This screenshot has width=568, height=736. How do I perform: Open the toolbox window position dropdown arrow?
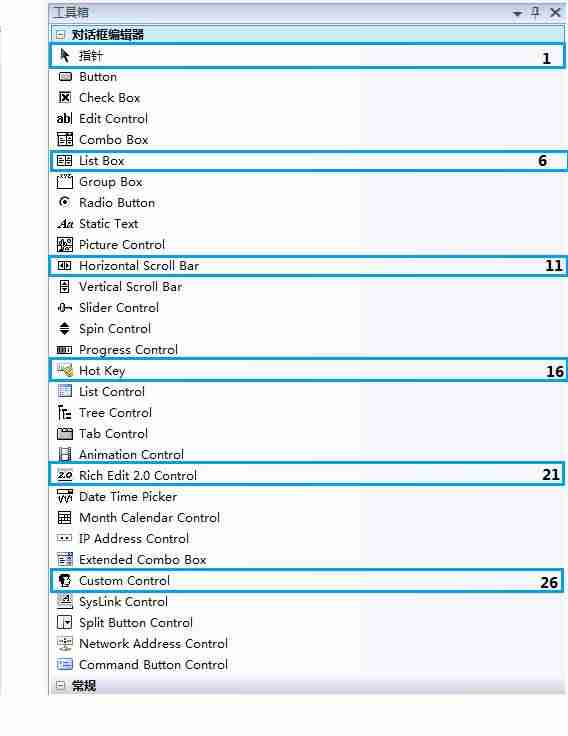pos(517,13)
